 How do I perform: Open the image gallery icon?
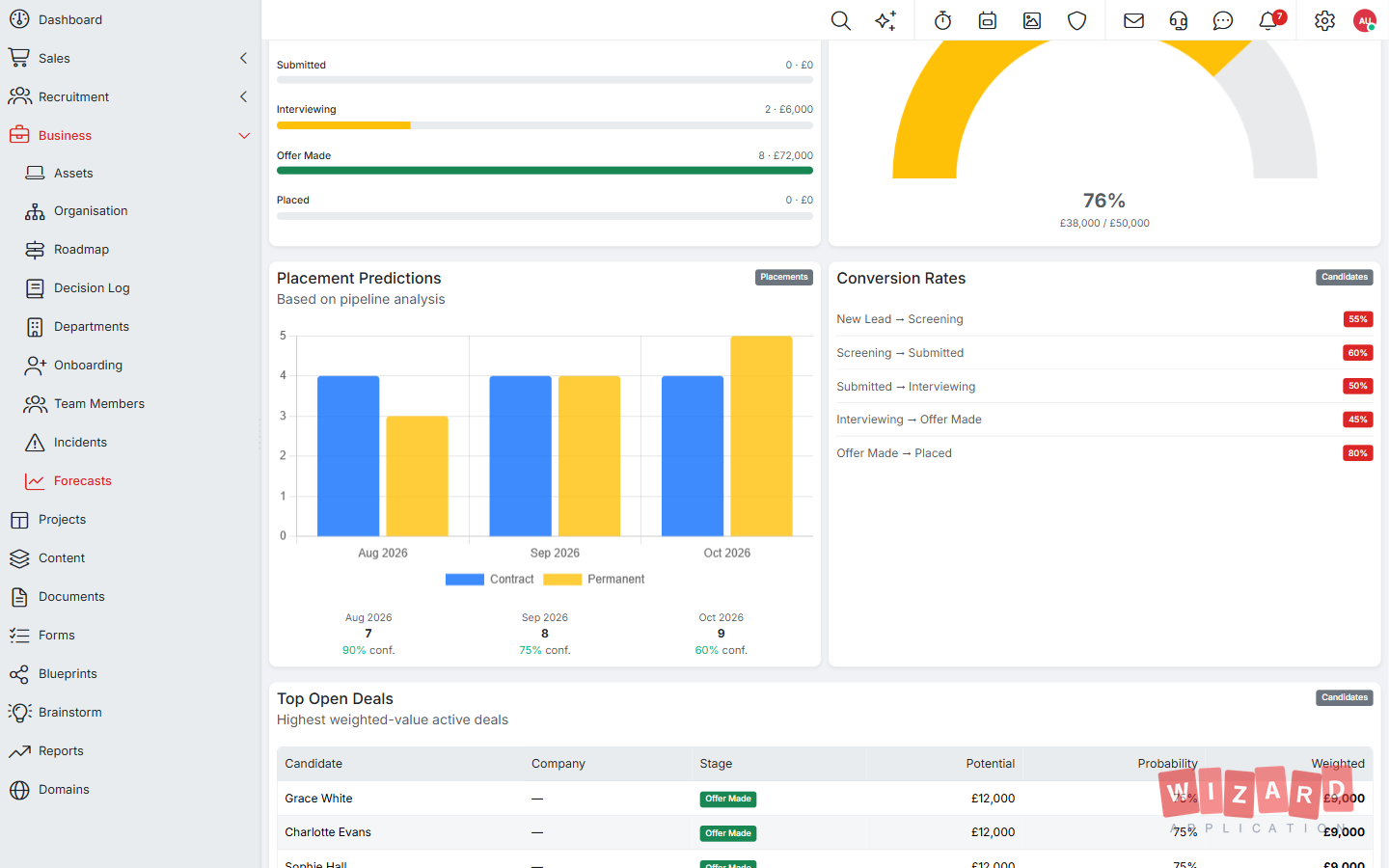click(x=1032, y=20)
